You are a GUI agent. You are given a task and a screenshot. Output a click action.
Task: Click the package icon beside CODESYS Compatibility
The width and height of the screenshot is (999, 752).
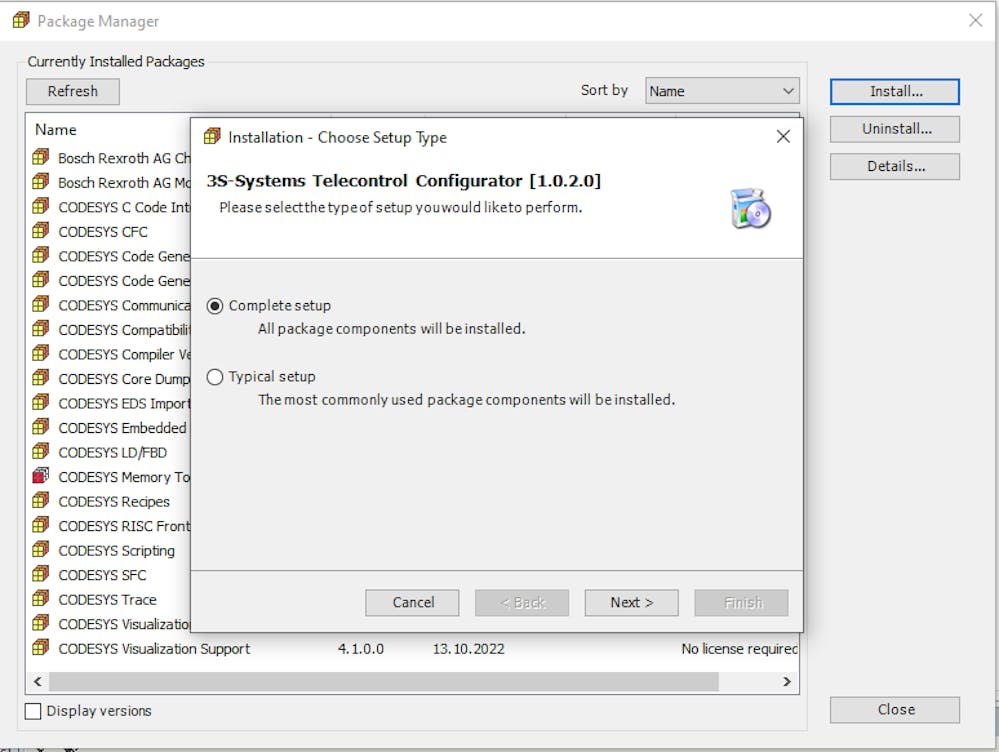tap(40, 328)
